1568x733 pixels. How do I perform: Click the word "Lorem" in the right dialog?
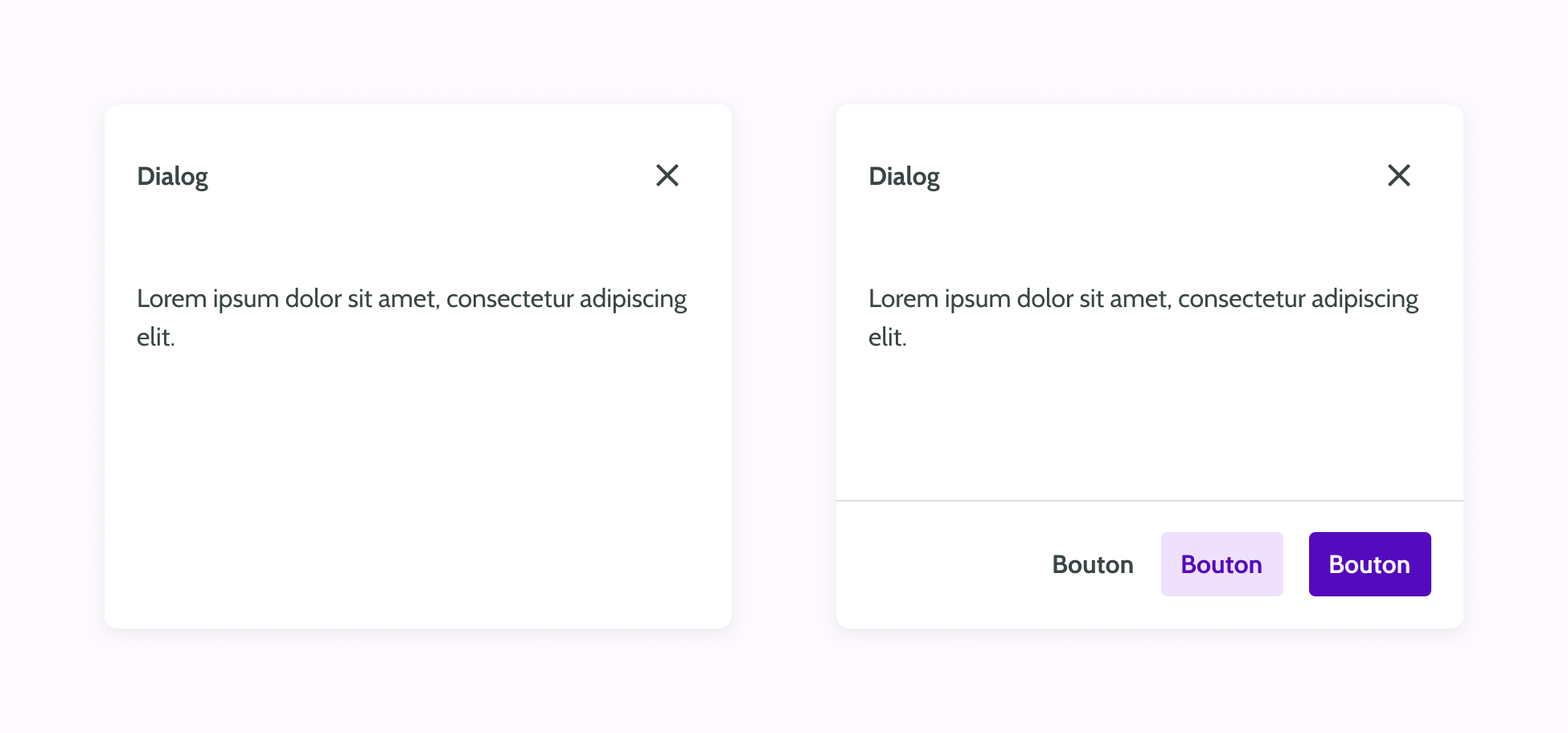pos(904,299)
